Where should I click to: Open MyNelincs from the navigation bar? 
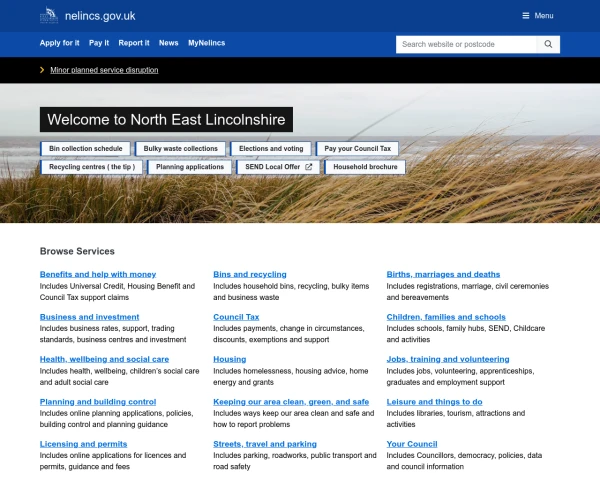(x=207, y=43)
